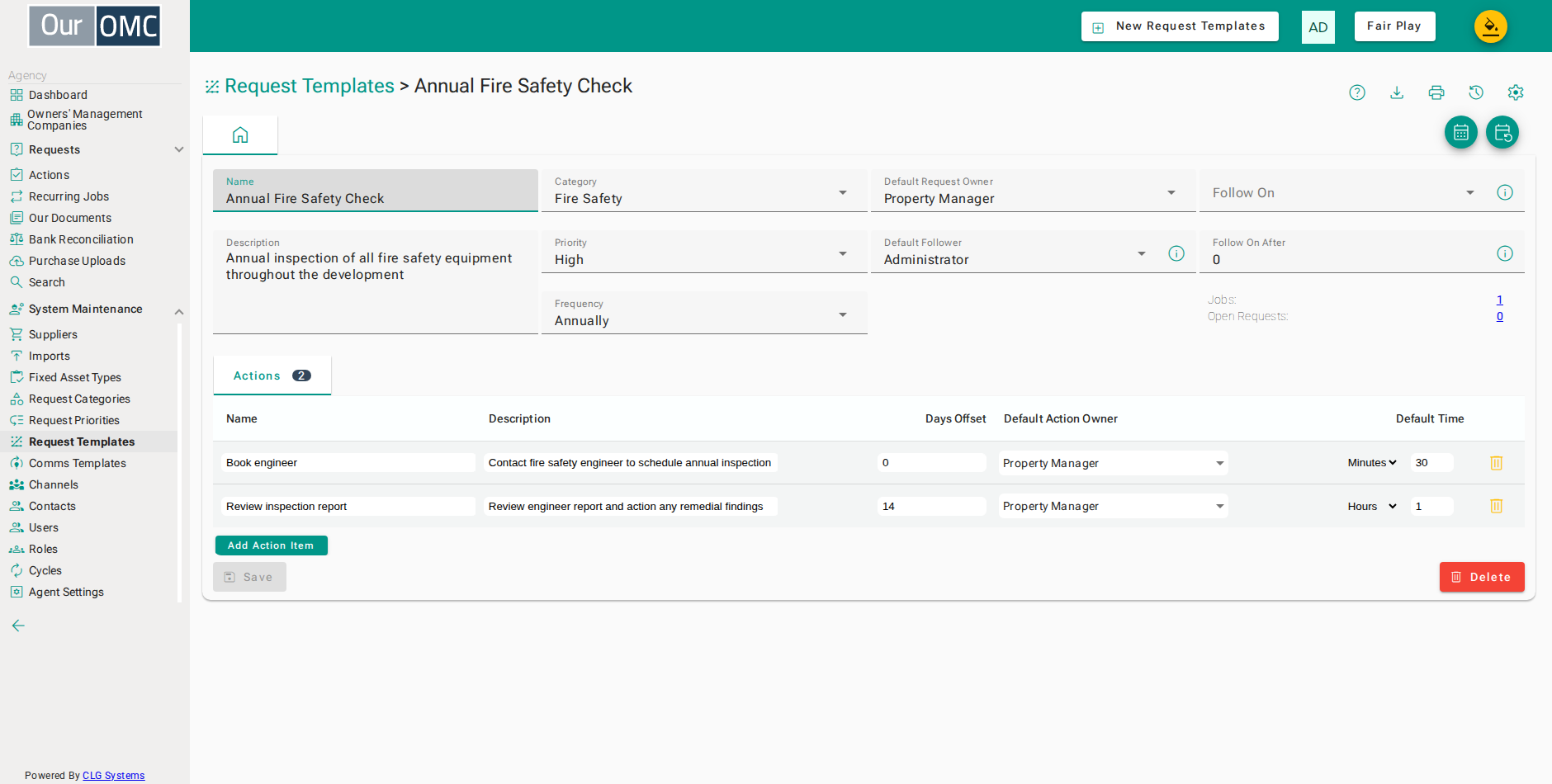This screenshot has width=1552, height=784.
Task: Open Our Documents
Action: pos(70,218)
